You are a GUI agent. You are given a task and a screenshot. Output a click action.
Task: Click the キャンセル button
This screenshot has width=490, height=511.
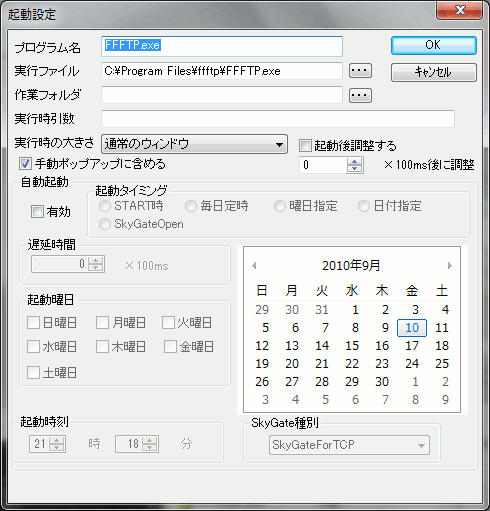(x=433, y=72)
